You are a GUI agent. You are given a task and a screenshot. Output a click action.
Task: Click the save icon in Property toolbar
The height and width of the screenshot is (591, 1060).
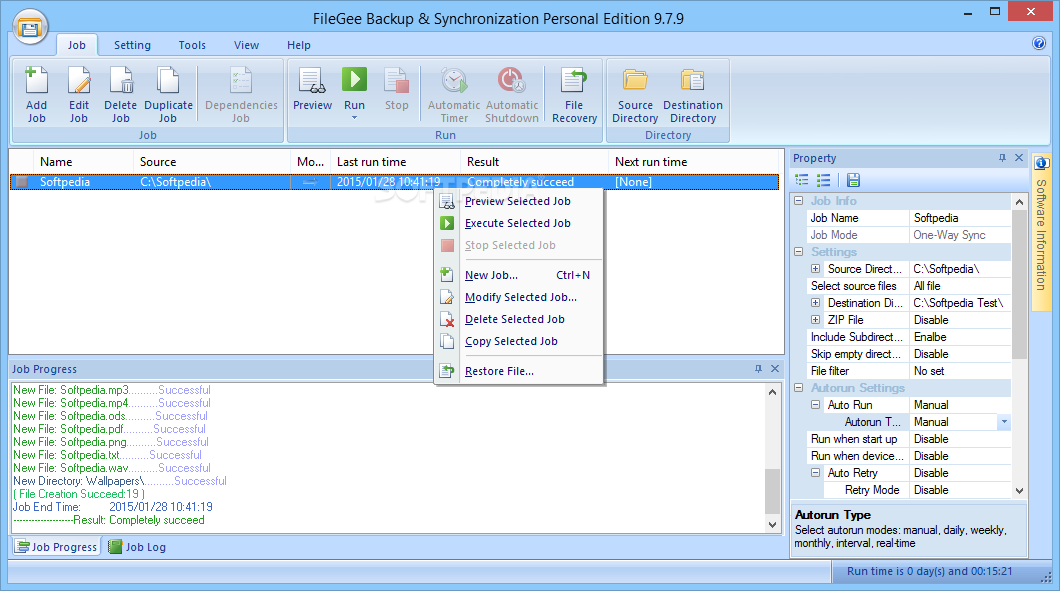pos(853,180)
